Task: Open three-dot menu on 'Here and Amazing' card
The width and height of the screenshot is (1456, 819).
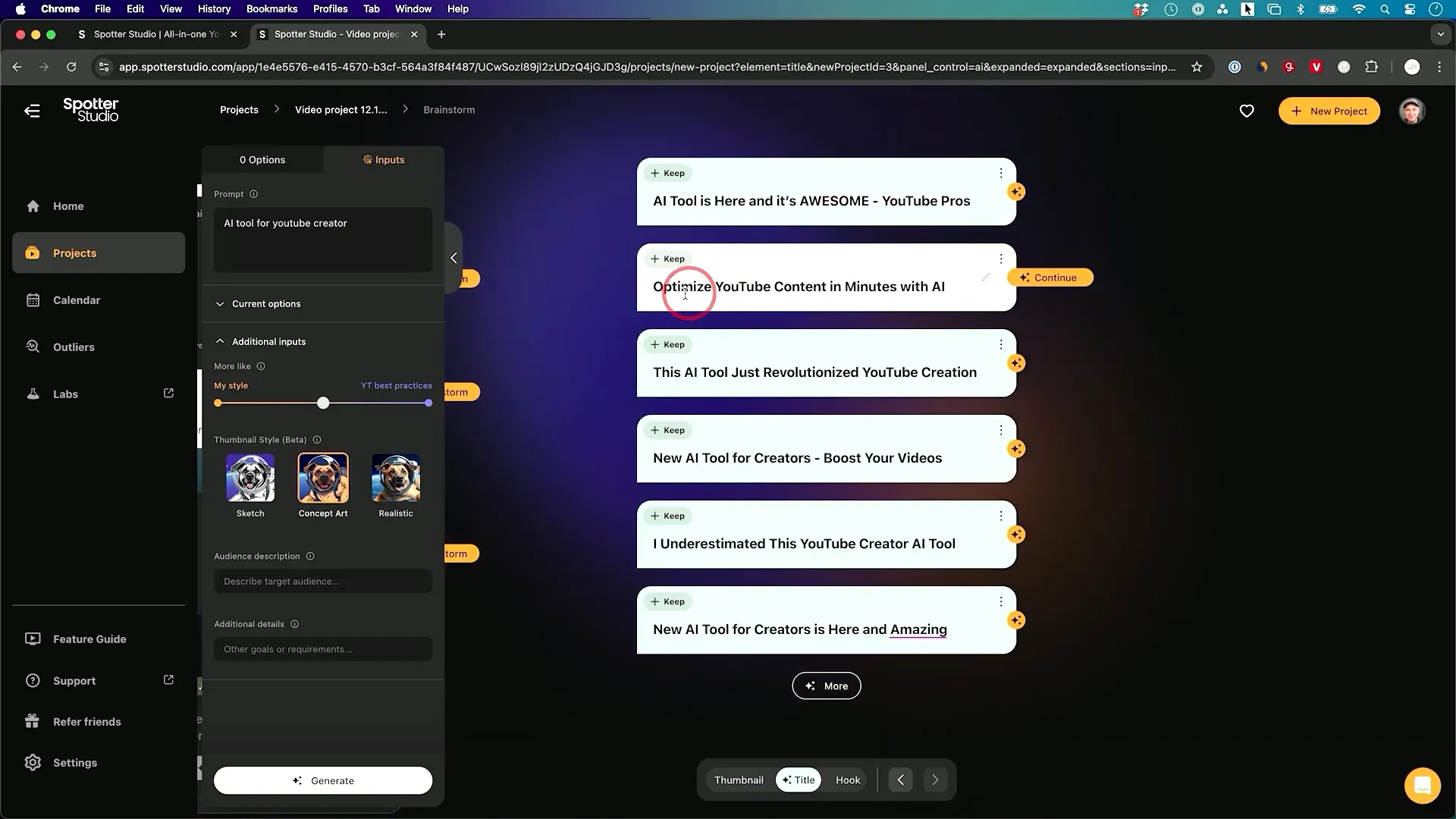Action: 1001,601
